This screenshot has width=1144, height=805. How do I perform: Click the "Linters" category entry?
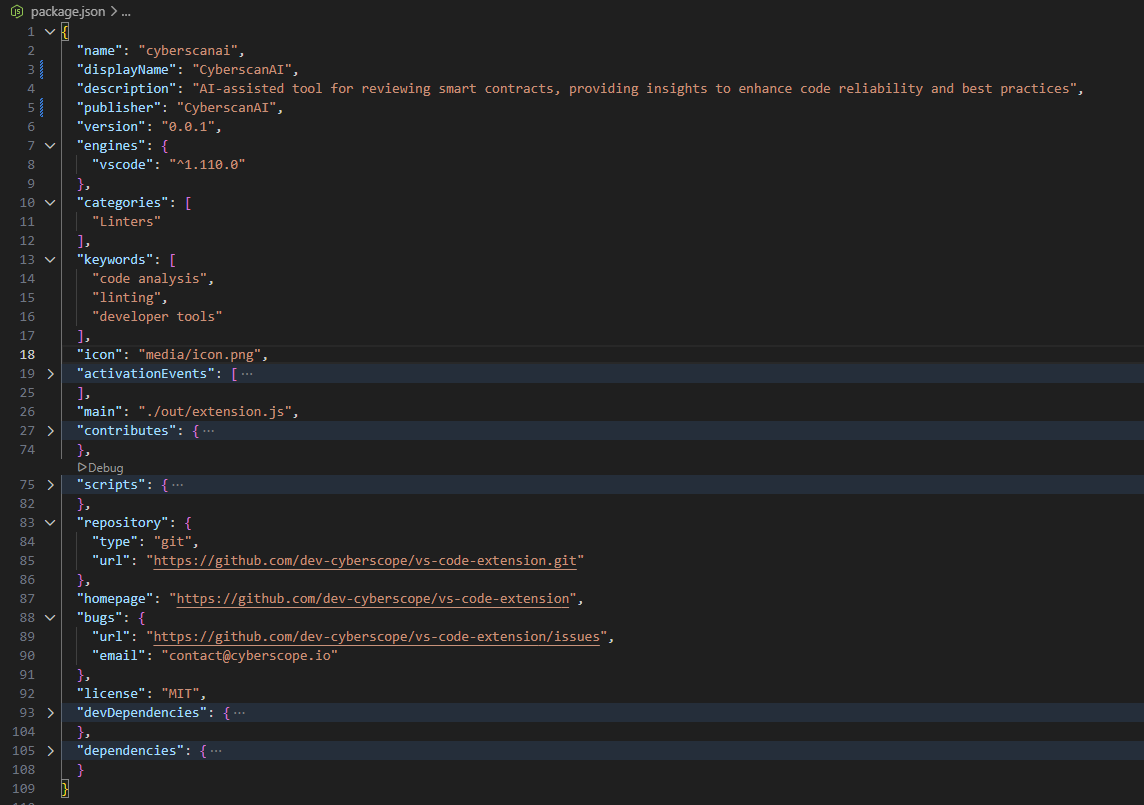(126, 221)
